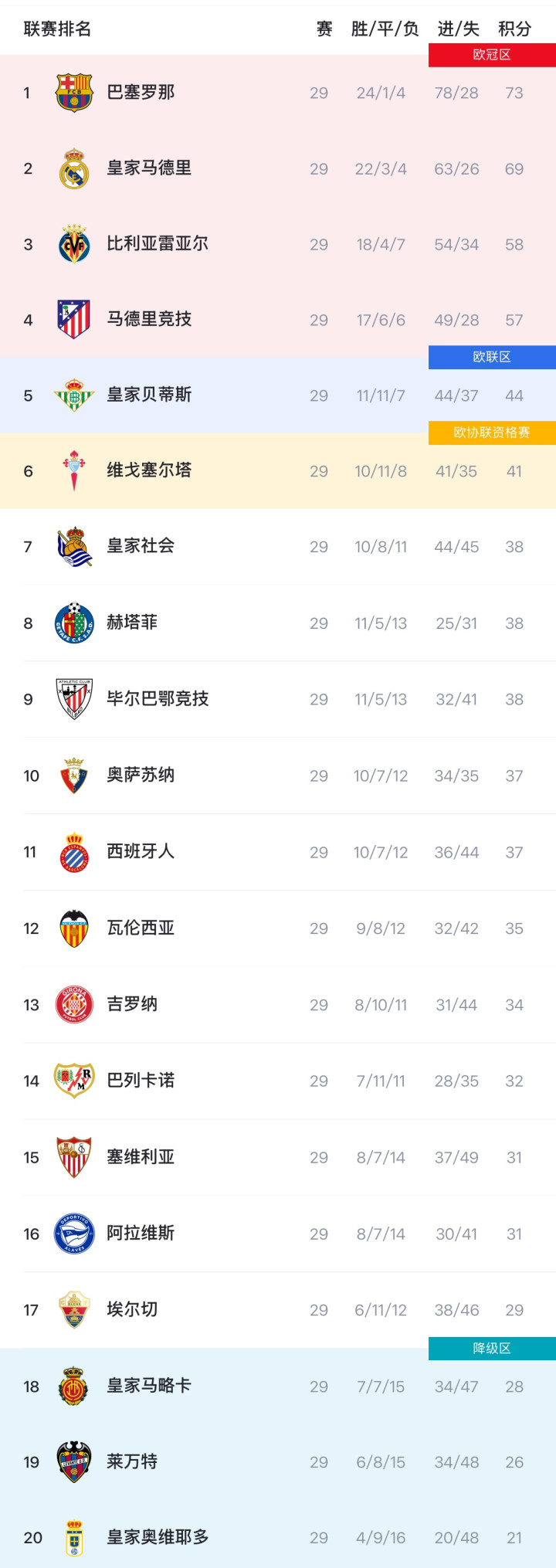Image resolution: width=556 pixels, height=1568 pixels.
Task: Click the 欧冠区 red label
Action: pyautogui.click(x=492, y=55)
